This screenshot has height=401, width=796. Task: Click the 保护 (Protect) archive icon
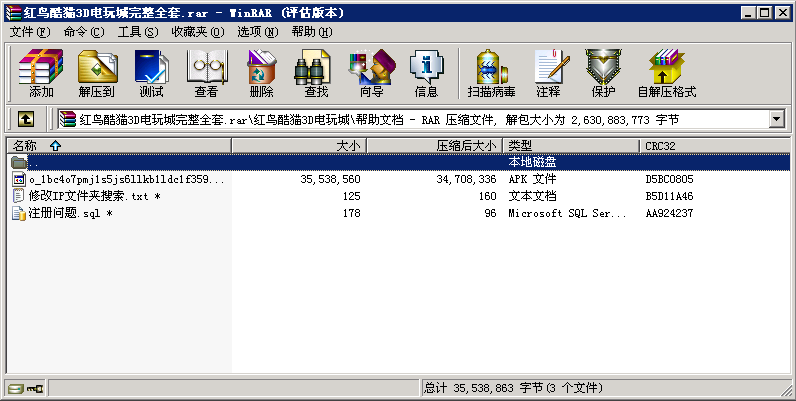click(603, 73)
